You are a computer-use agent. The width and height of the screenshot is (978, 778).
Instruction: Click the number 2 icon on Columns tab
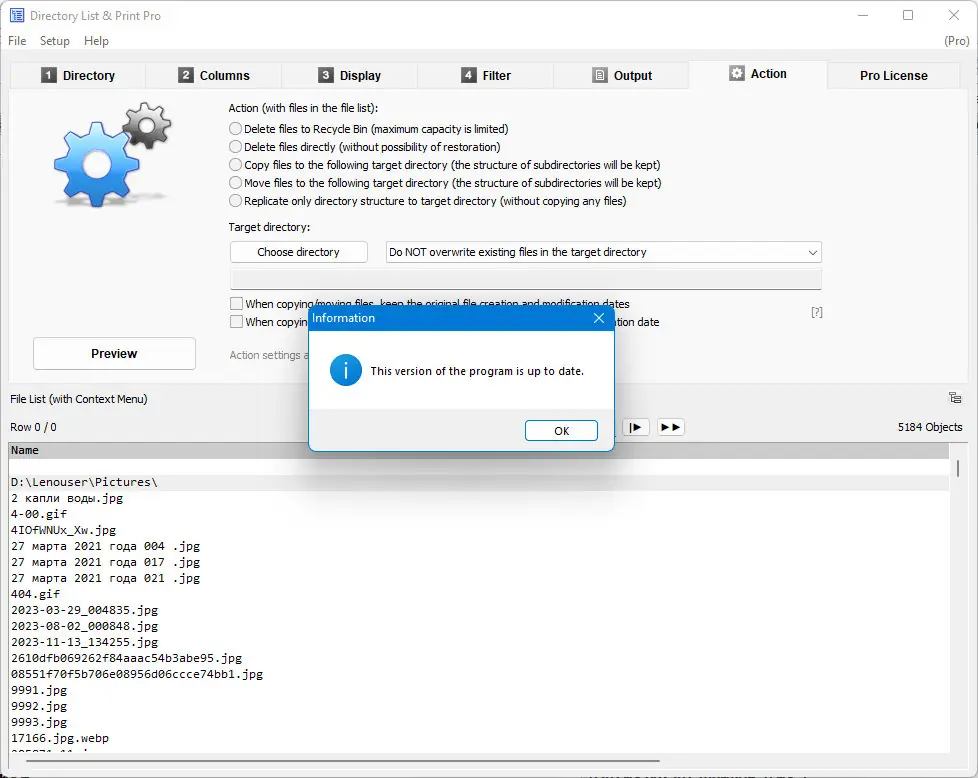(185, 75)
